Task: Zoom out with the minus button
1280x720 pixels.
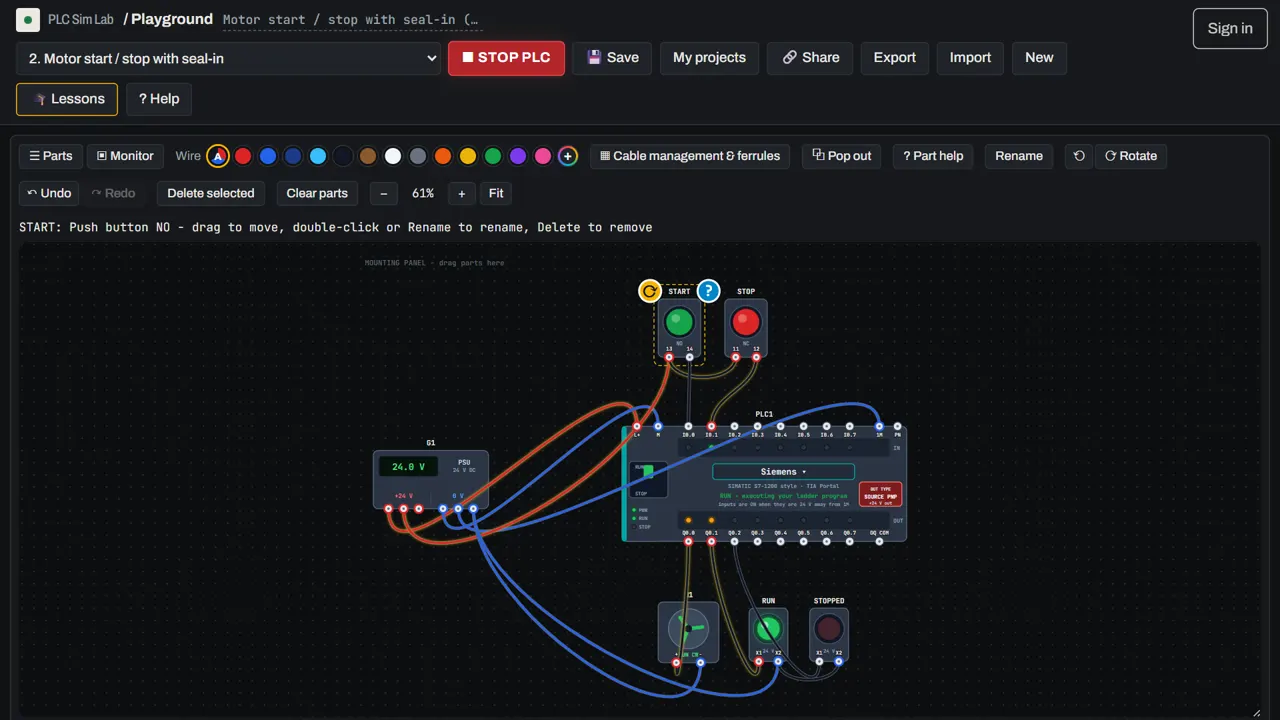Action: click(x=383, y=193)
